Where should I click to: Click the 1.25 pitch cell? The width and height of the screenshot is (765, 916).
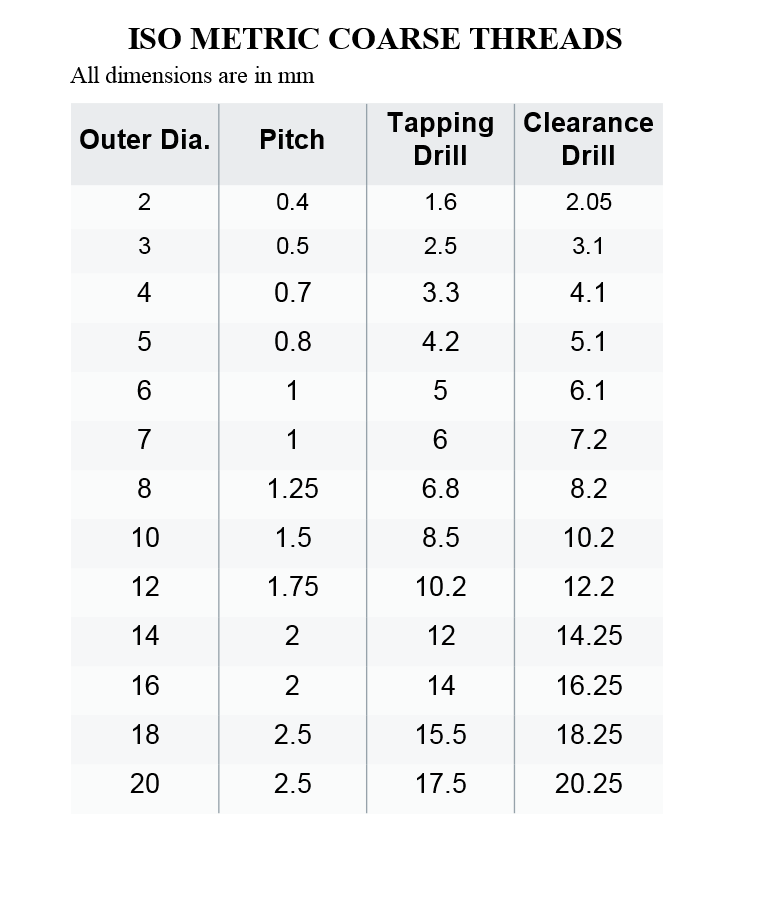click(x=292, y=489)
